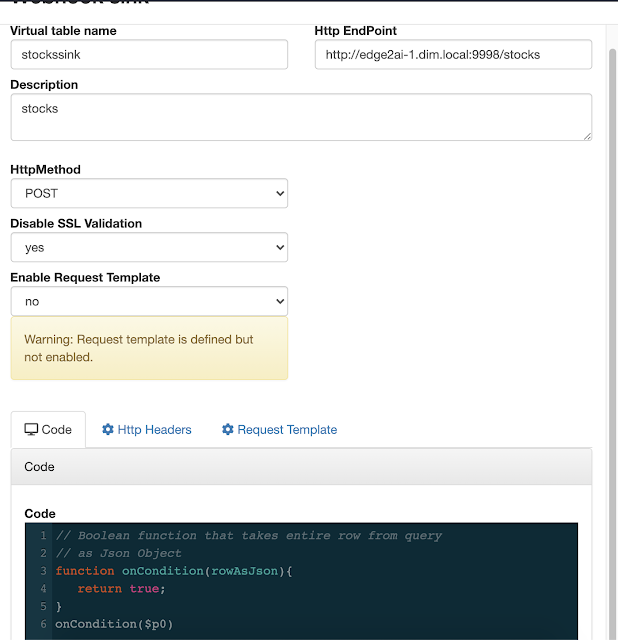Screen dimensions: 618x640
Task: Grab the Description textarea resize handle
Action: click(587, 136)
